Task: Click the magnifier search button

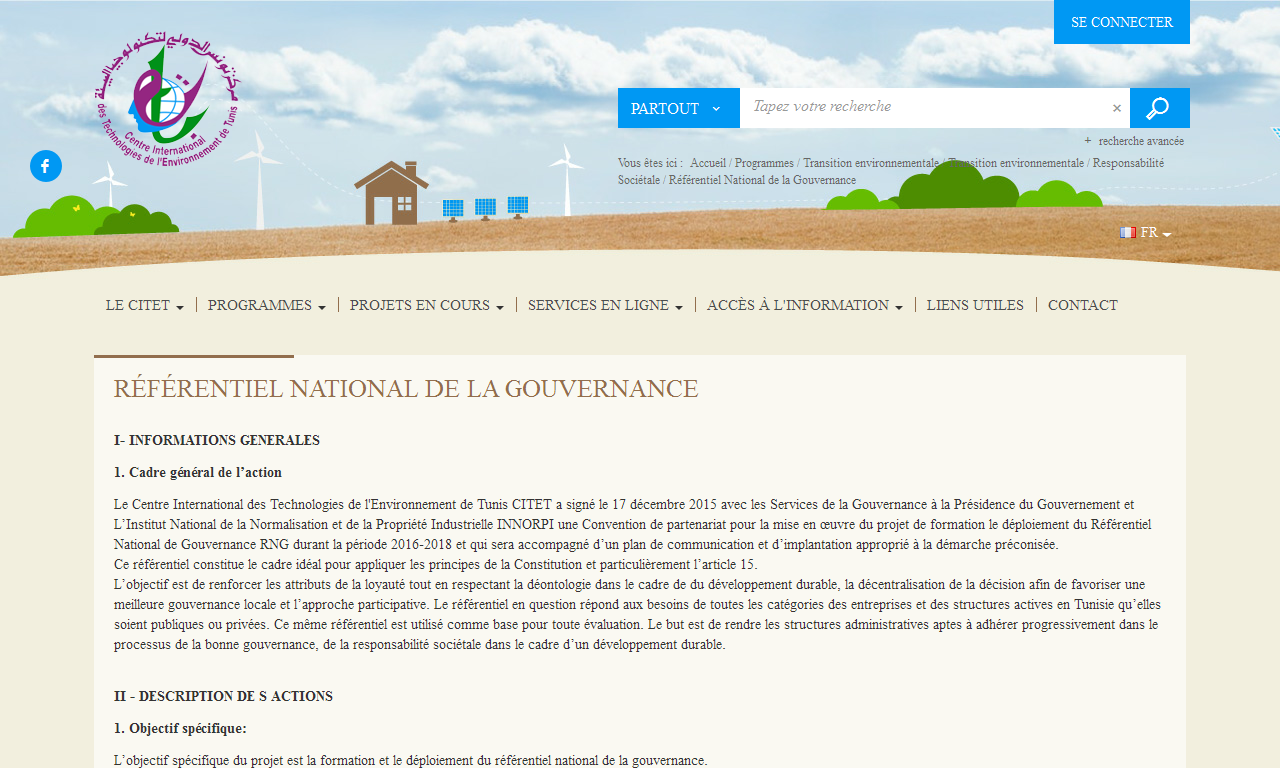Action: (x=1160, y=108)
